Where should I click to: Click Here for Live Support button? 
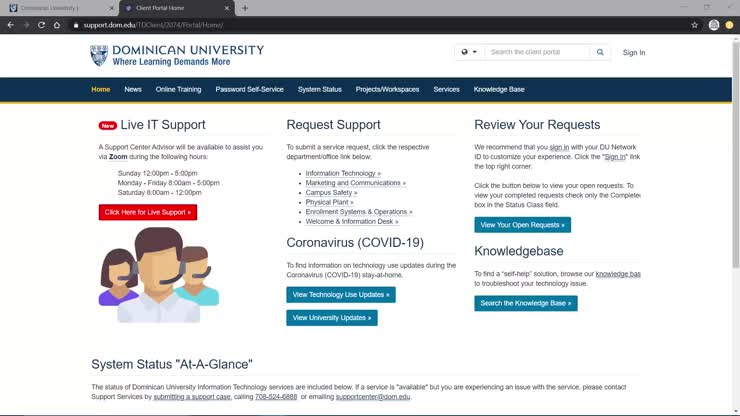click(148, 212)
